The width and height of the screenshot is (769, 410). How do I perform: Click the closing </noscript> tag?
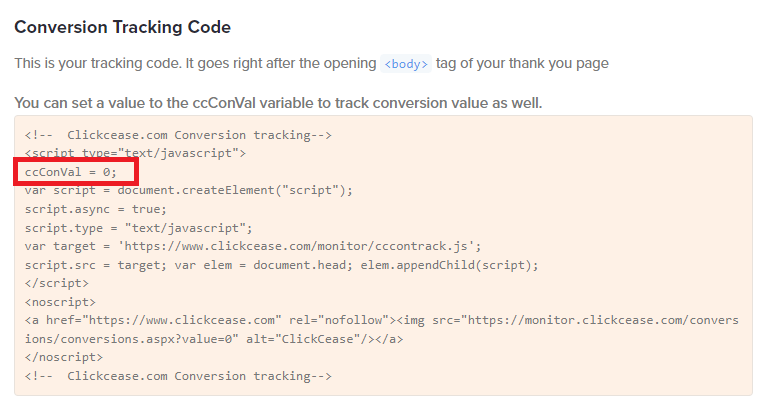(x=64, y=357)
